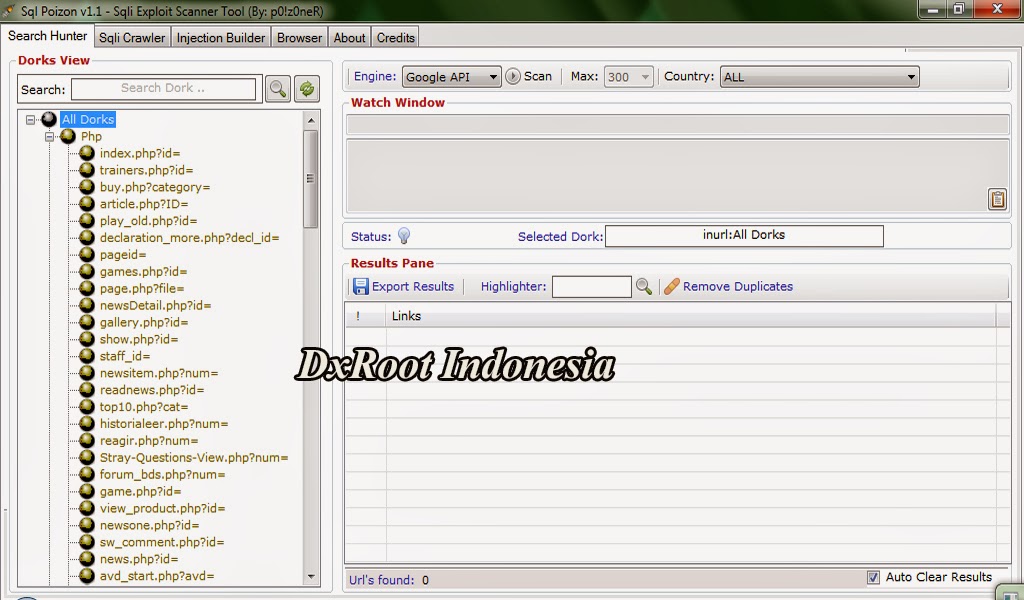Switch to the Sqli Crawler tab
The height and width of the screenshot is (600, 1024).
(x=131, y=37)
